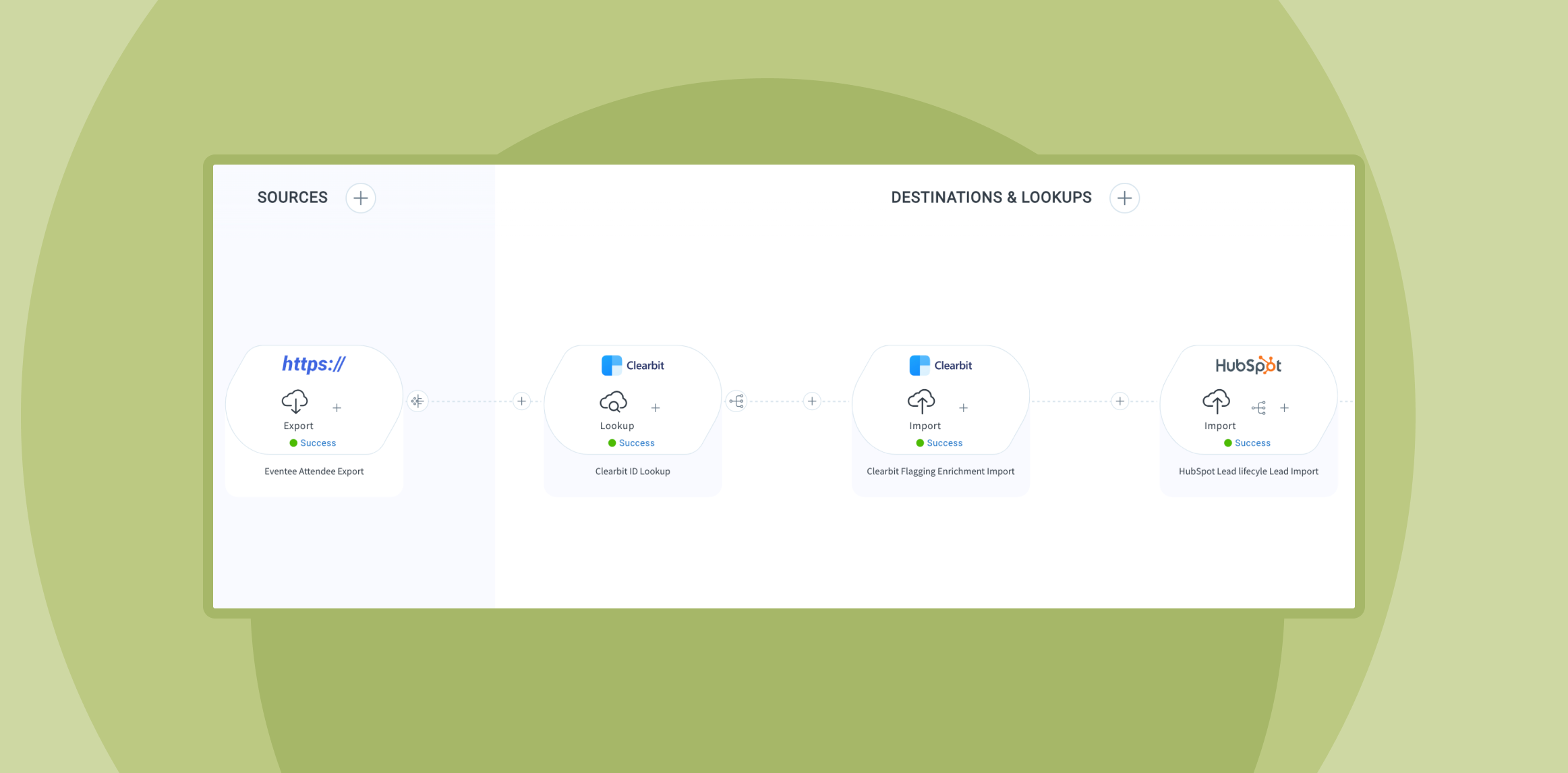Click the HubSpot logo
Screen dimensions: 1568x773
(x=1248, y=365)
